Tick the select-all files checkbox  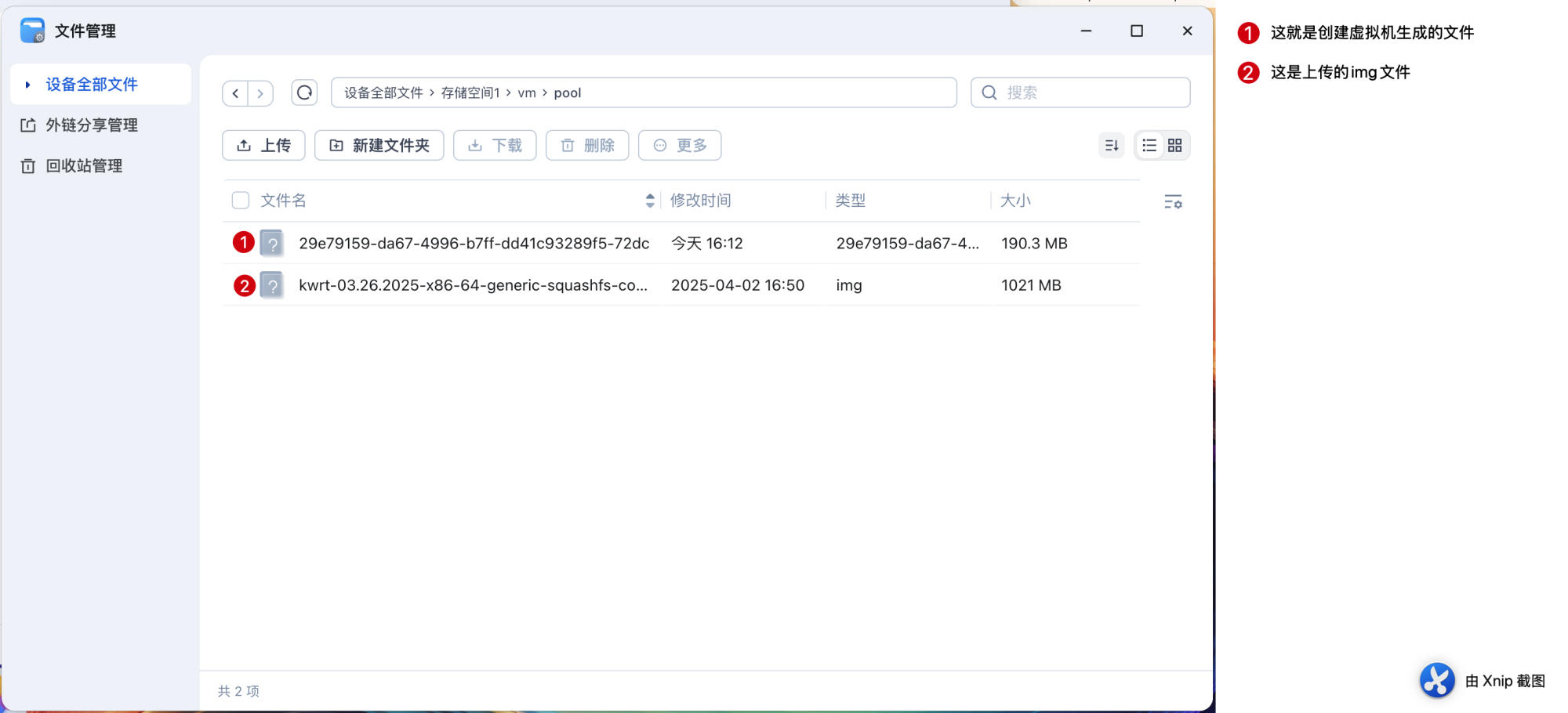(241, 201)
